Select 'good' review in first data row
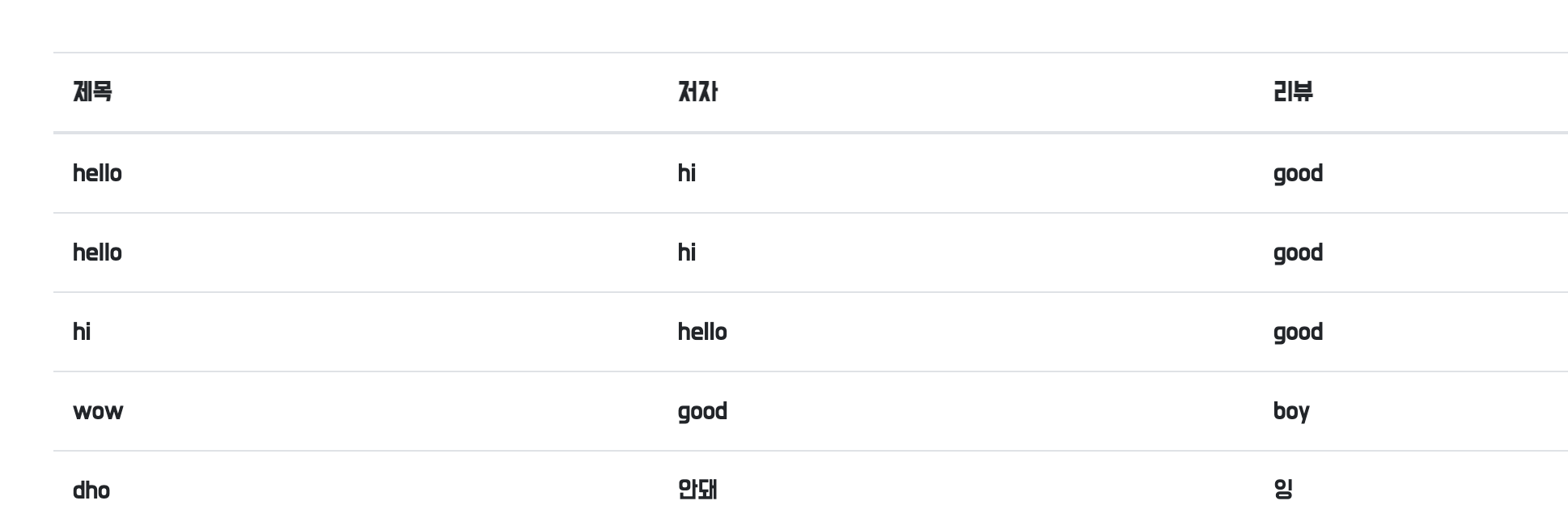This screenshot has width=1568, height=505. [1298, 174]
